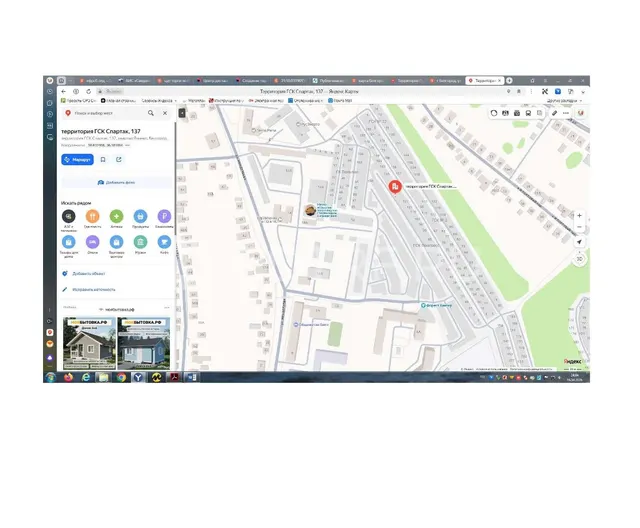Open the add-object link in the sidebar

(x=89, y=273)
